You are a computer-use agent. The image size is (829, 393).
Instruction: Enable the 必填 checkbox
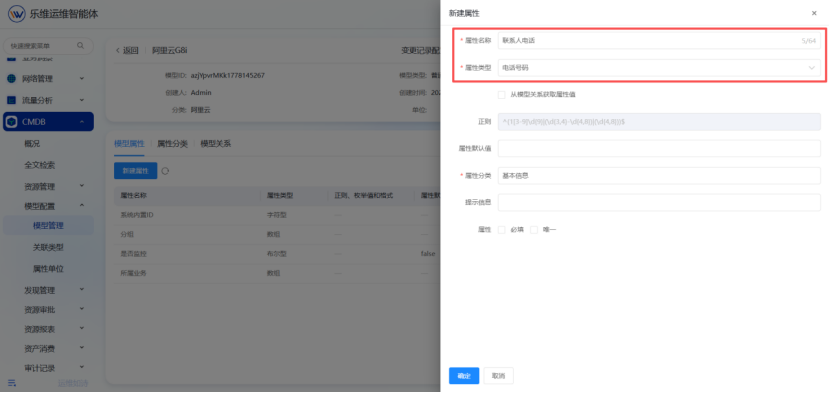click(x=502, y=230)
